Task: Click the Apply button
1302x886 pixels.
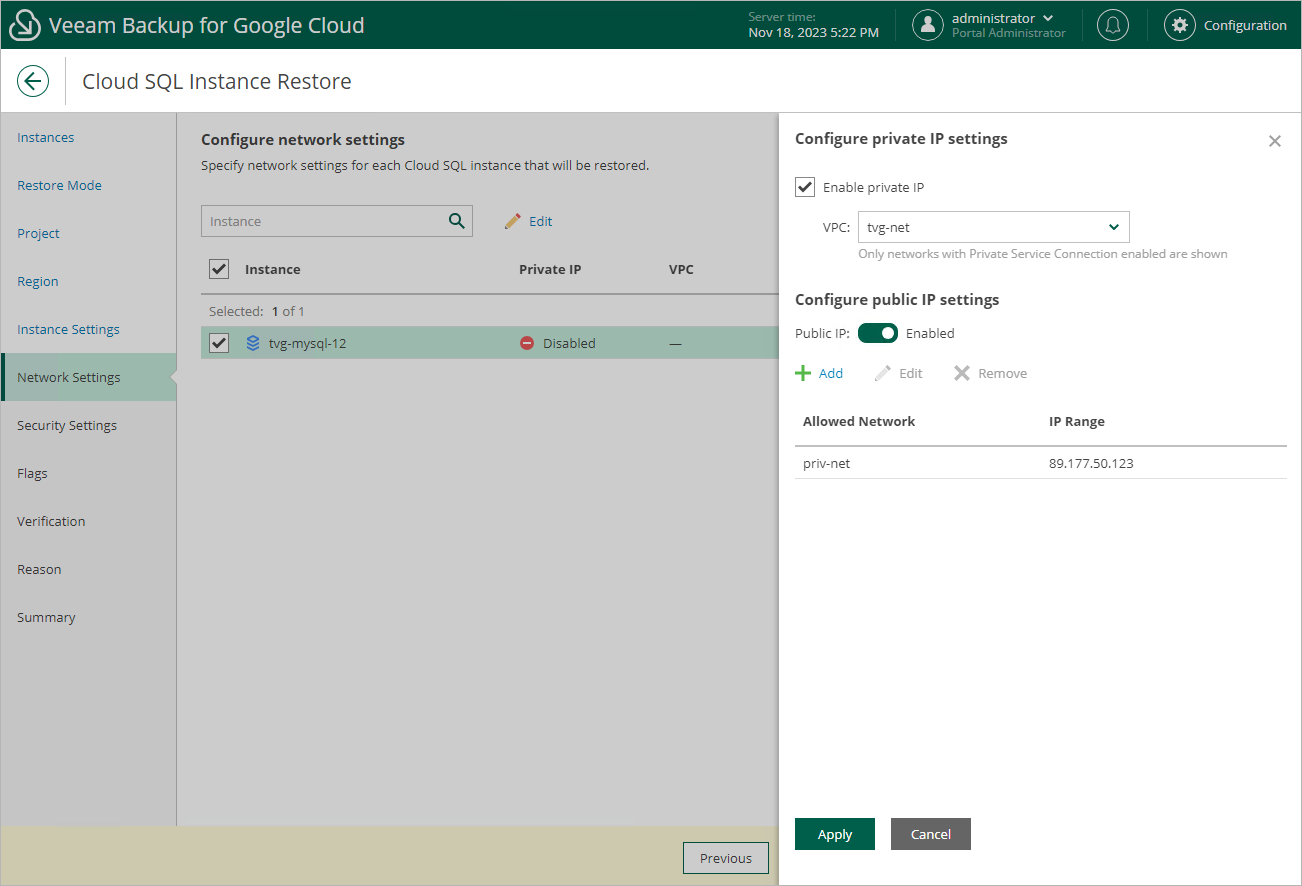Action: (835, 834)
